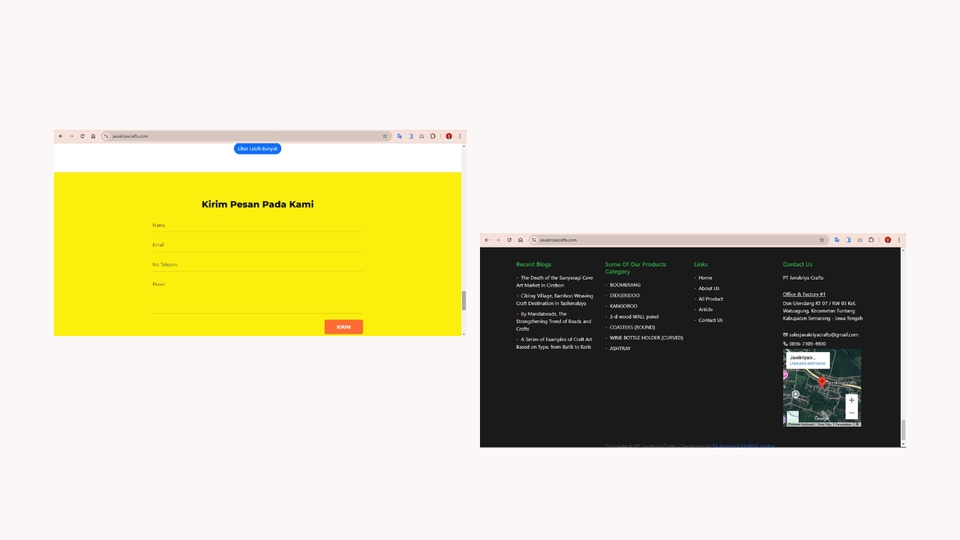Click the blue Lihat Lebih Banyak button

point(257,149)
